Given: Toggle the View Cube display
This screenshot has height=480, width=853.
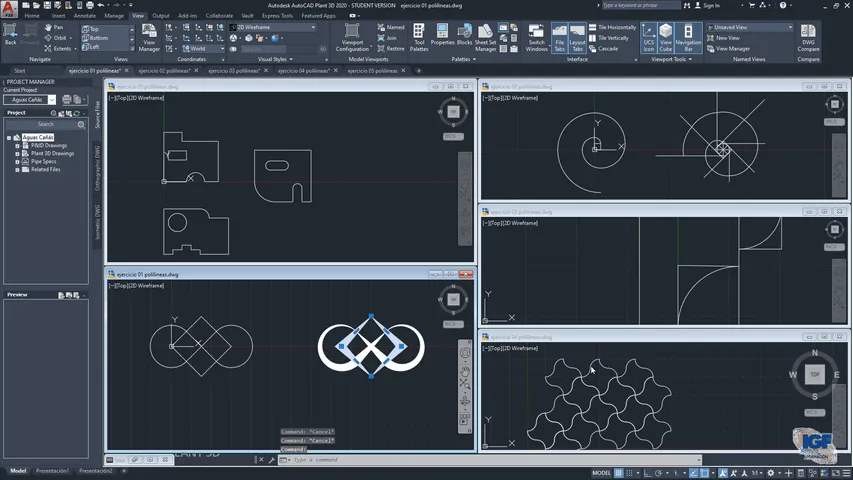Looking at the screenshot, I should pos(666,38).
